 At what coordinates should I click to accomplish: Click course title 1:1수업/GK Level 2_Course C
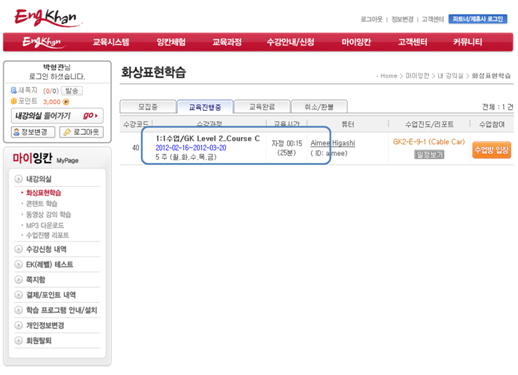pyautogui.click(x=207, y=138)
